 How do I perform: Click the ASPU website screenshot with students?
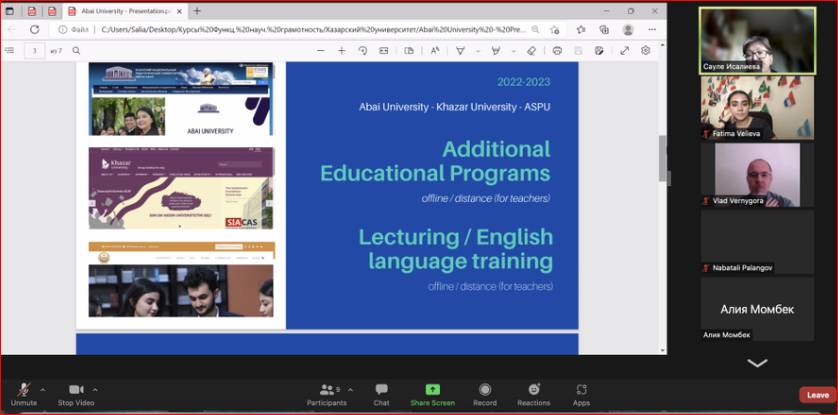tap(181, 279)
